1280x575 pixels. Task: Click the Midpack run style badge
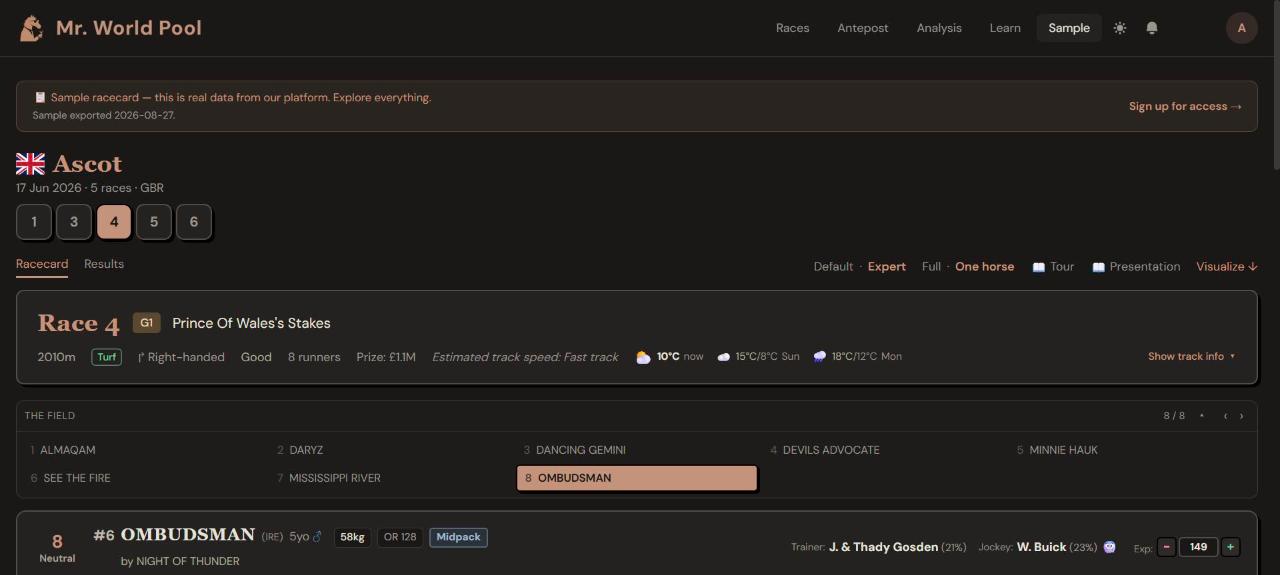pyautogui.click(x=458, y=537)
